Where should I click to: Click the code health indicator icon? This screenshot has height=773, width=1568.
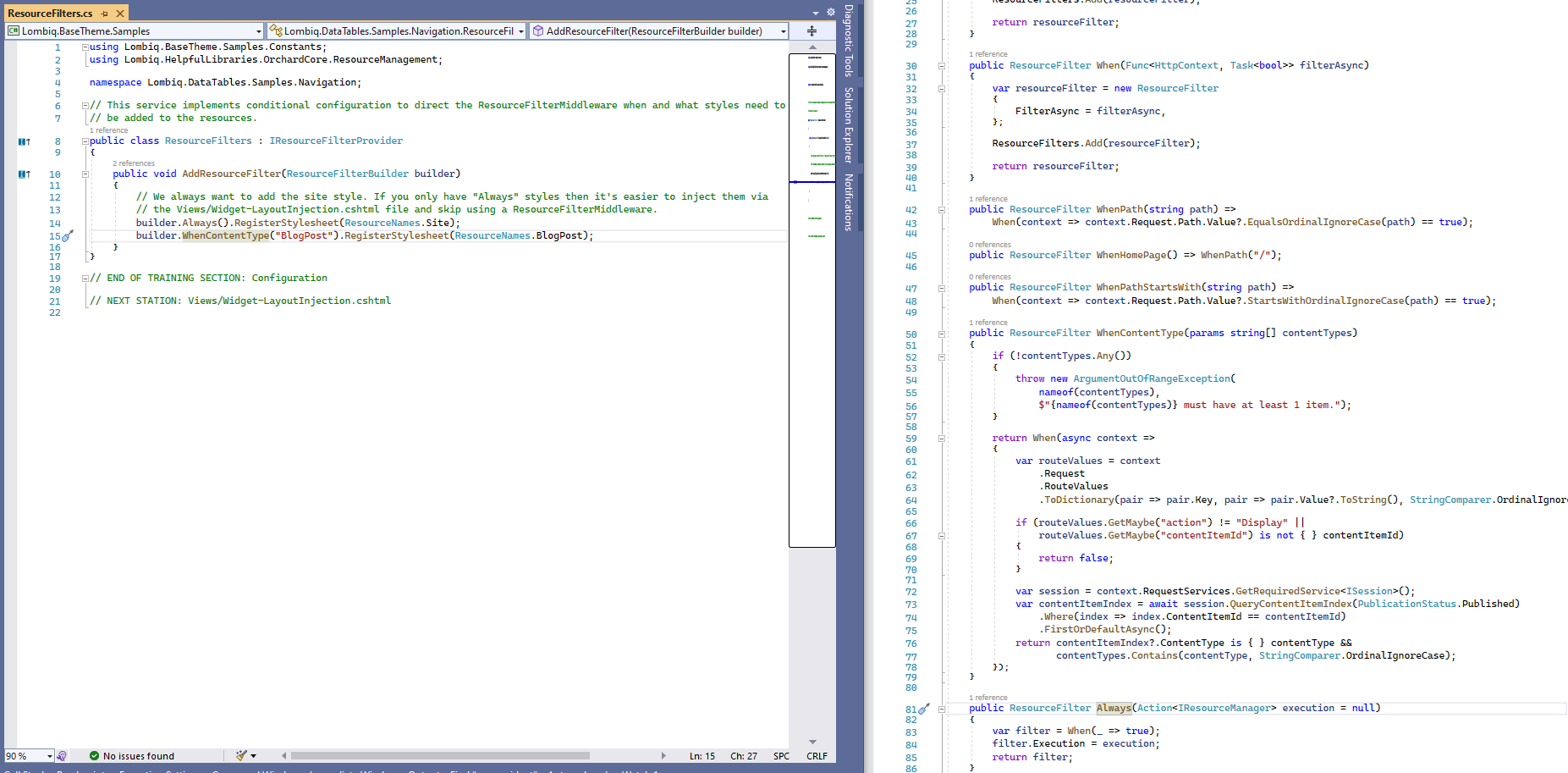62,756
